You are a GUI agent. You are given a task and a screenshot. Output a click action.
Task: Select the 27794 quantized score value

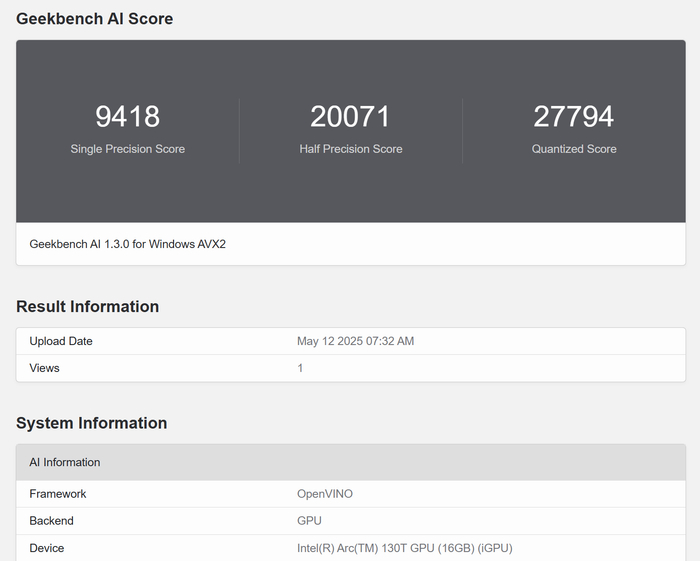573,116
